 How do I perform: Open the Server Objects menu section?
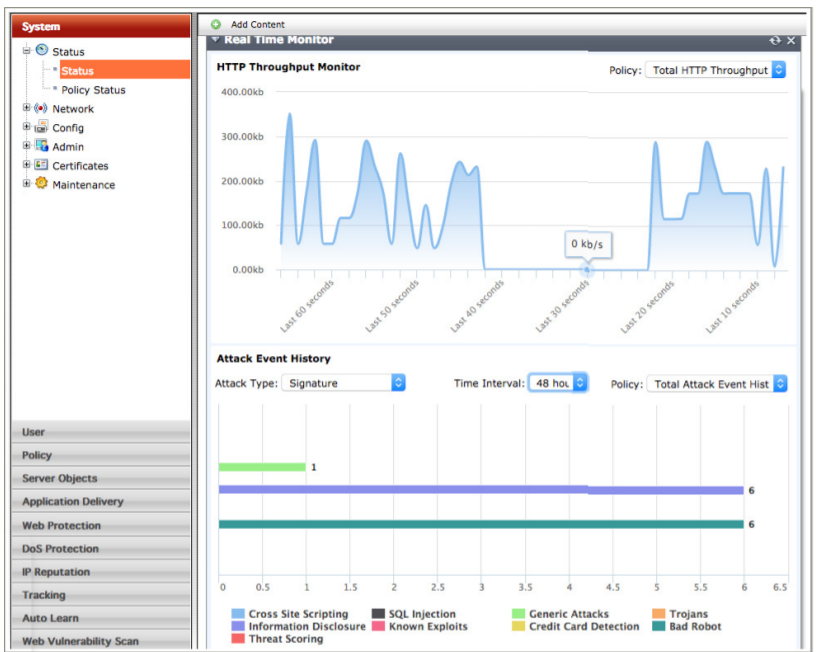101,478
